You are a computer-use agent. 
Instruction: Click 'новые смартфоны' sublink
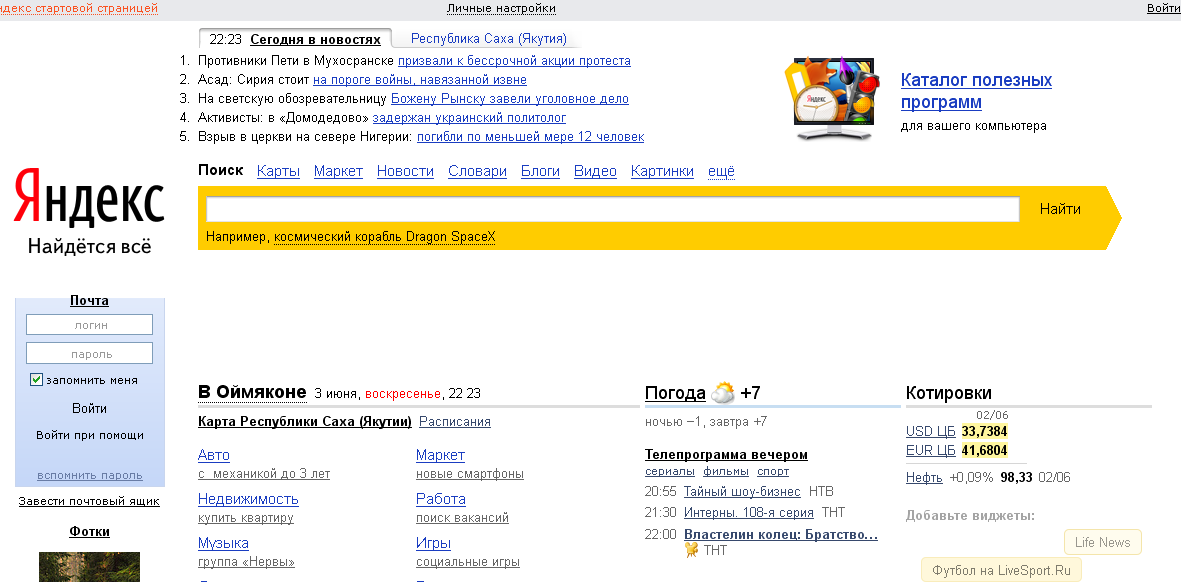470,474
